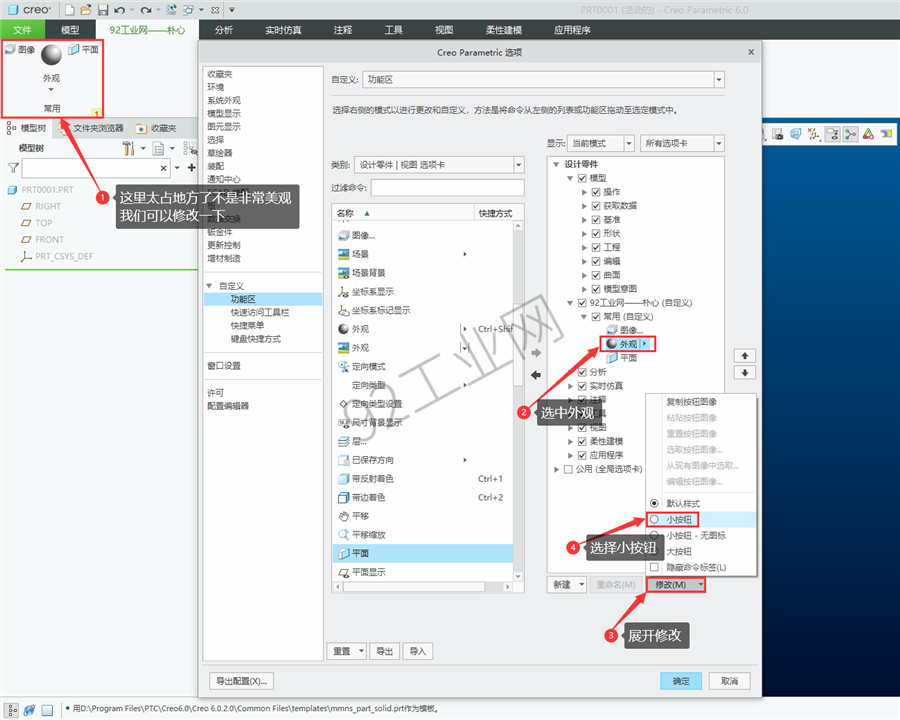Click the 图像 icon in ribbon
The width and height of the screenshot is (900, 720).
pos(10,49)
